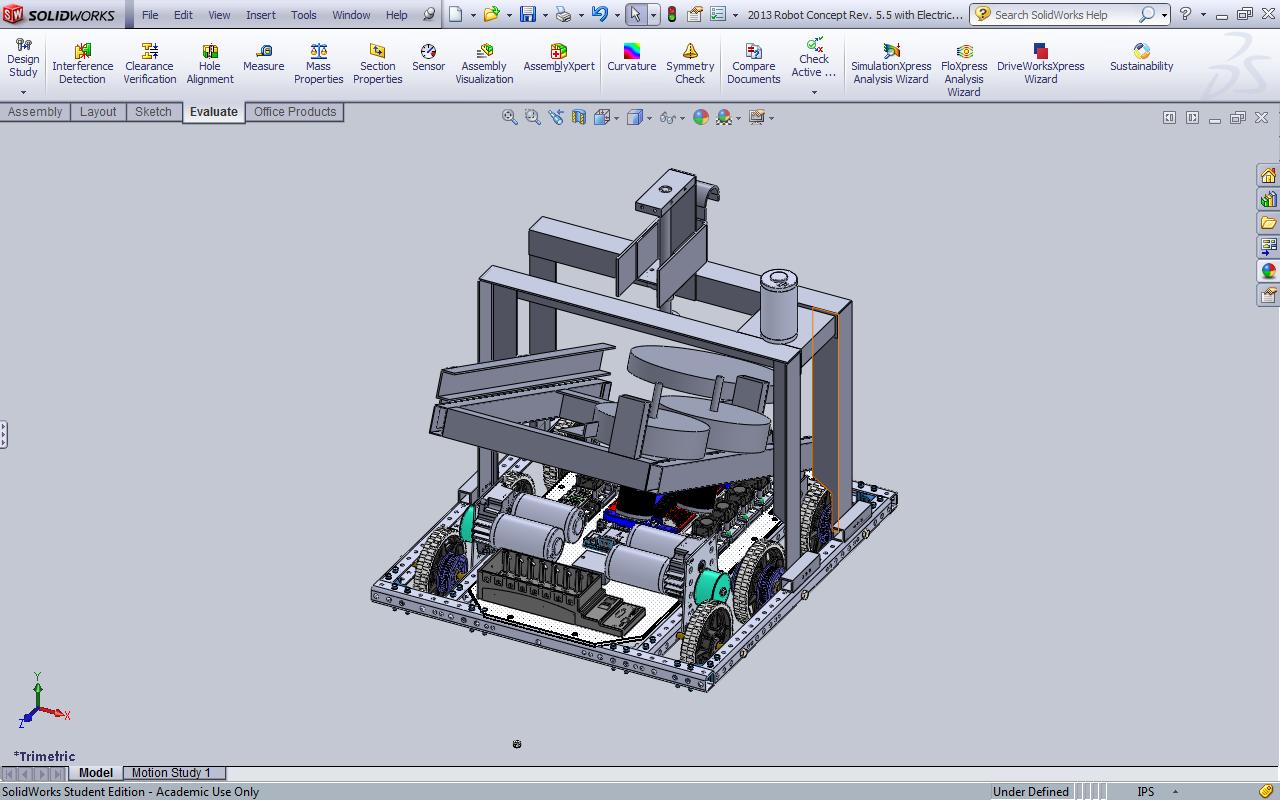Open View Orientation cube icon
This screenshot has height=800, width=1280.
click(601, 117)
